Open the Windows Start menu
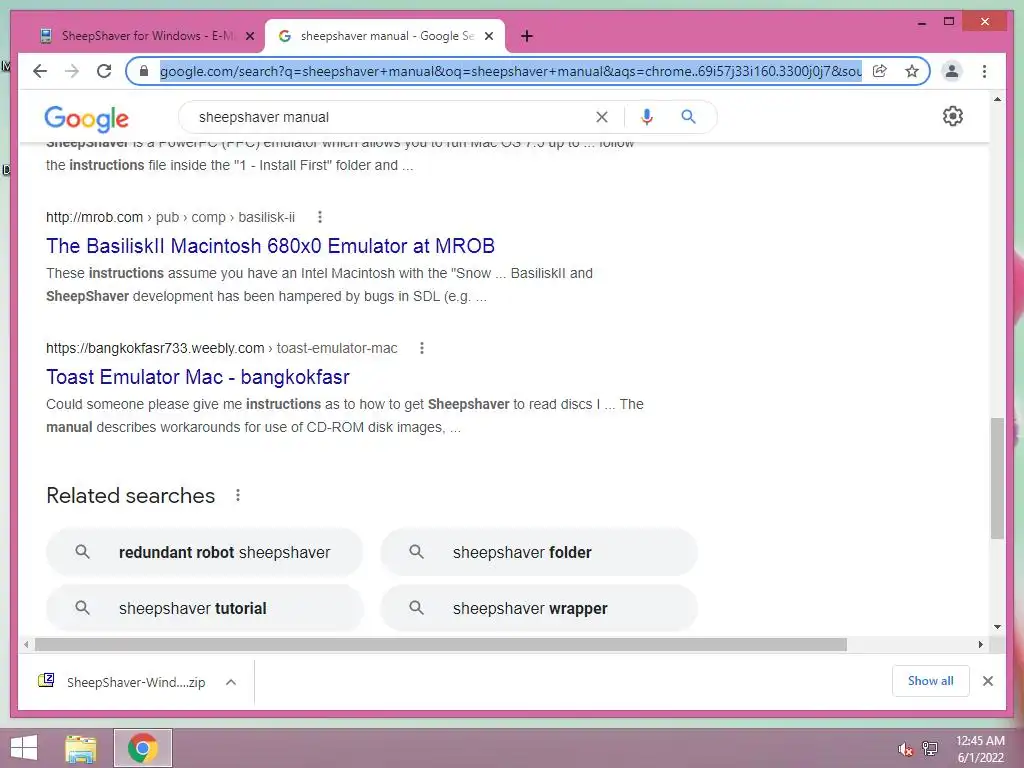The image size is (1024, 768). pyautogui.click(x=24, y=748)
